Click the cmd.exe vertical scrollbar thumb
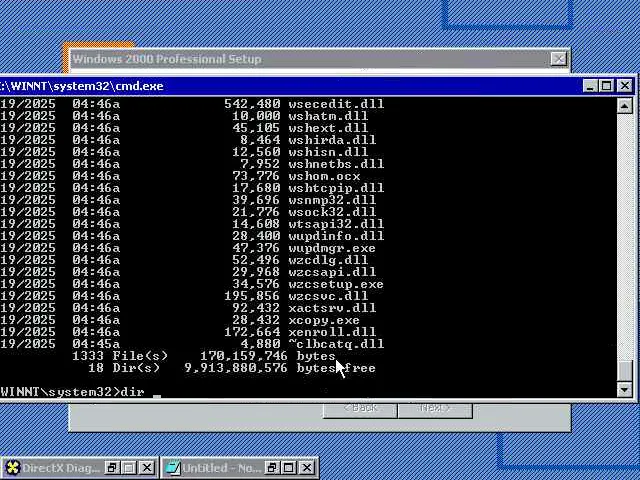Screen dimensions: 640x480 point(624,371)
